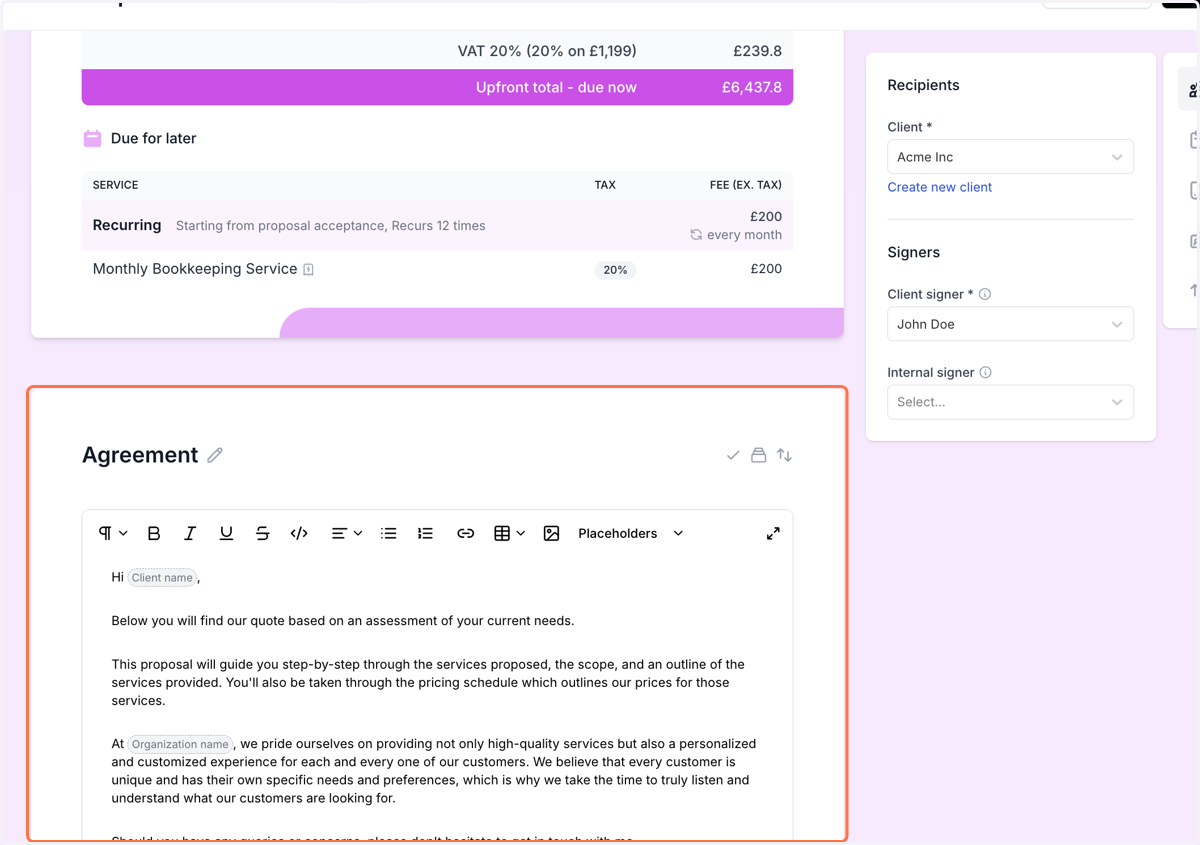This screenshot has width=1200, height=845.
Task: Click the Monthly Bookkeeping Service row label
Action: click(195, 269)
